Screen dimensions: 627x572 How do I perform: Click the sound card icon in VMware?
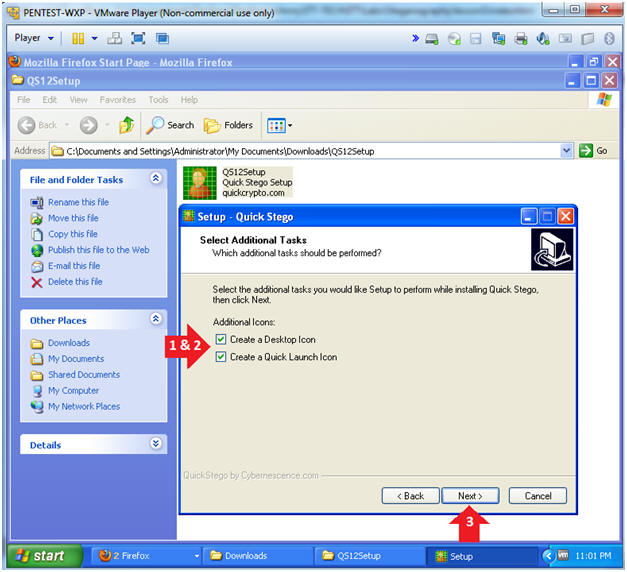[x=543, y=39]
